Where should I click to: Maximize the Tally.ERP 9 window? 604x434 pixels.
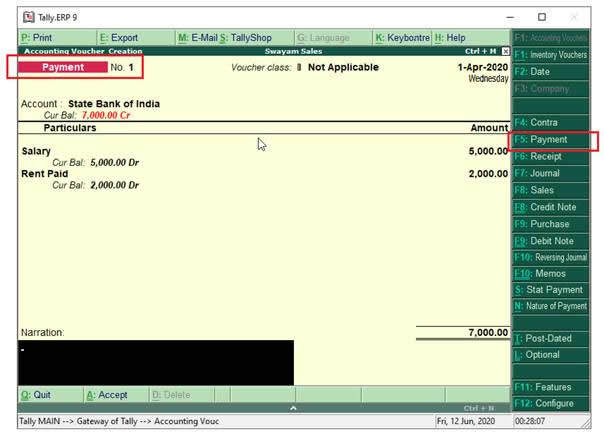[x=542, y=17]
